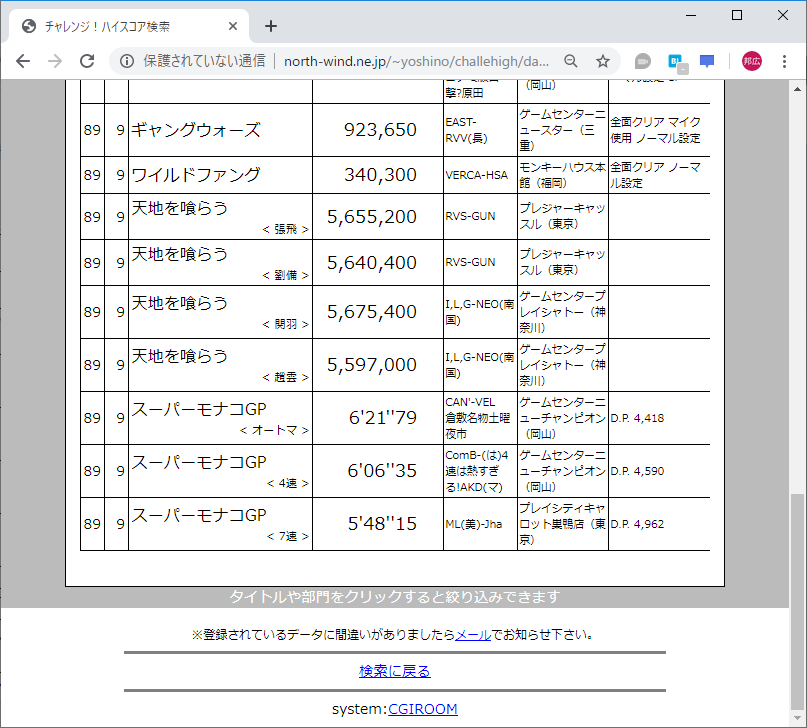Viewport: 807px width, 728px height.
Task: Click the gray camera extension icon
Action: pyautogui.click(x=642, y=61)
